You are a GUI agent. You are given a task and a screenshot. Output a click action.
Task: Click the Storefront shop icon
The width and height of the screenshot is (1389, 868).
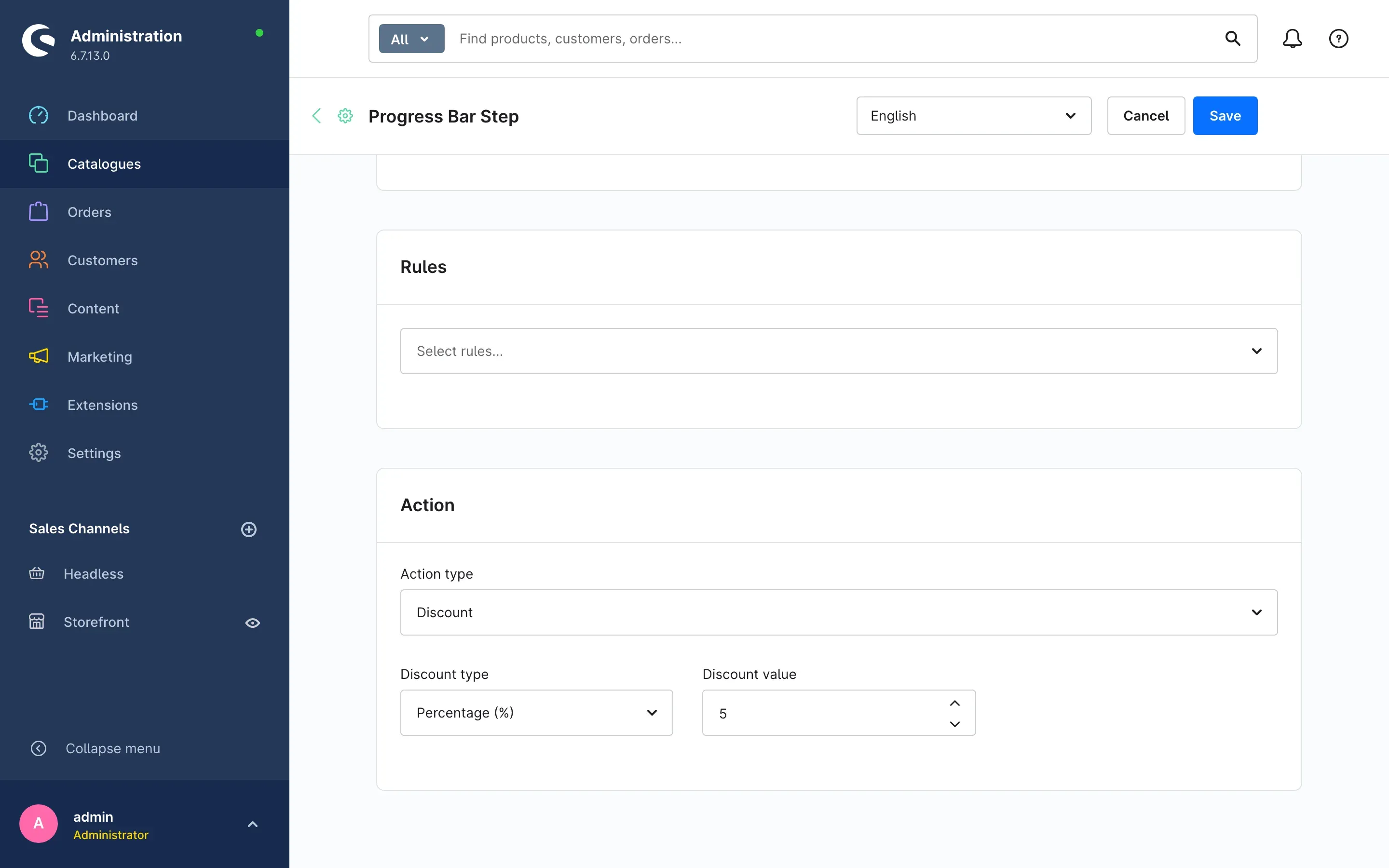pyautogui.click(x=37, y=622)
